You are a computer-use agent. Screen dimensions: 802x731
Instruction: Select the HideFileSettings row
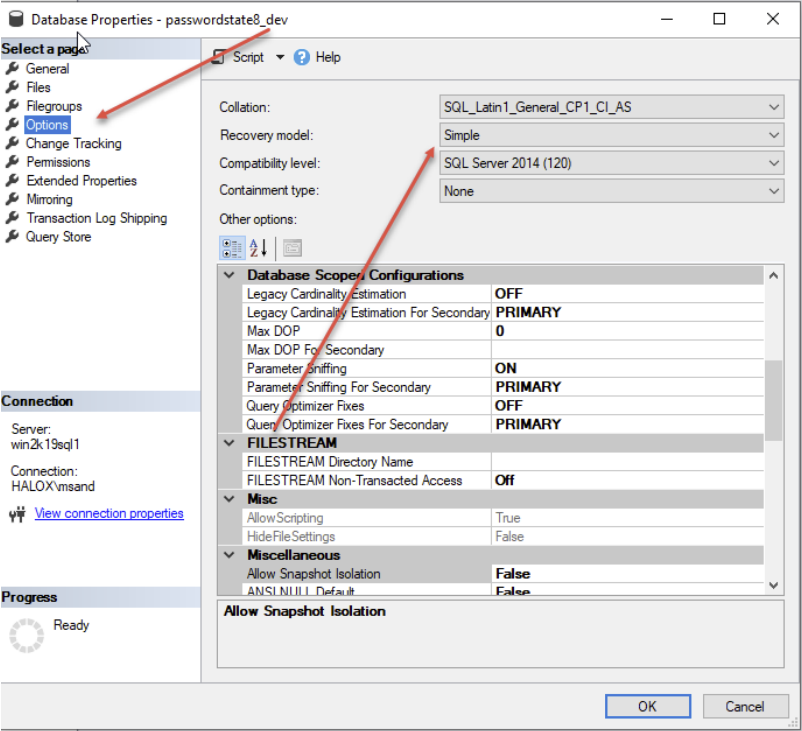tap(503, 537)
